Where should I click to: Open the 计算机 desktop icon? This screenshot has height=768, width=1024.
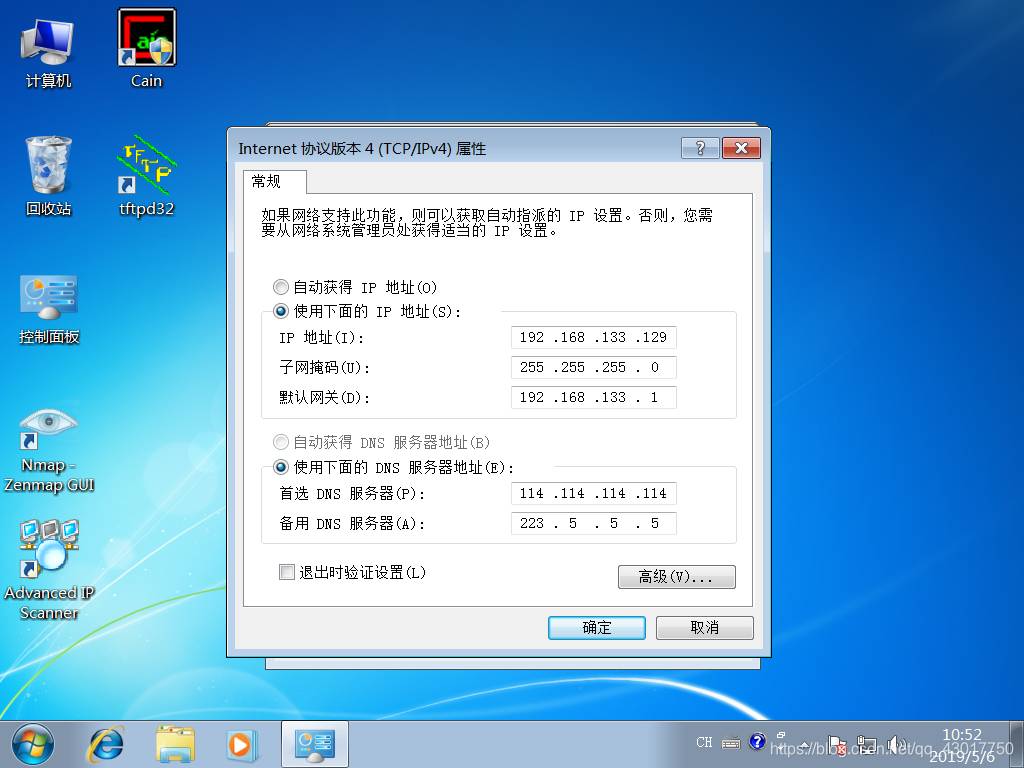pos(48,54)
